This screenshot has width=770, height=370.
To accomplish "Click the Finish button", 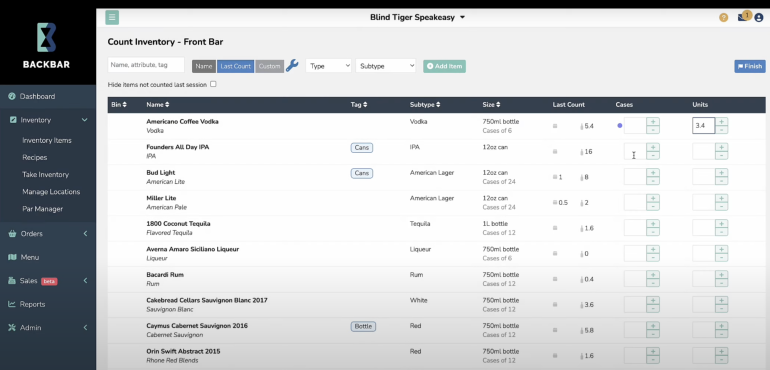I will tap(750, 66).
